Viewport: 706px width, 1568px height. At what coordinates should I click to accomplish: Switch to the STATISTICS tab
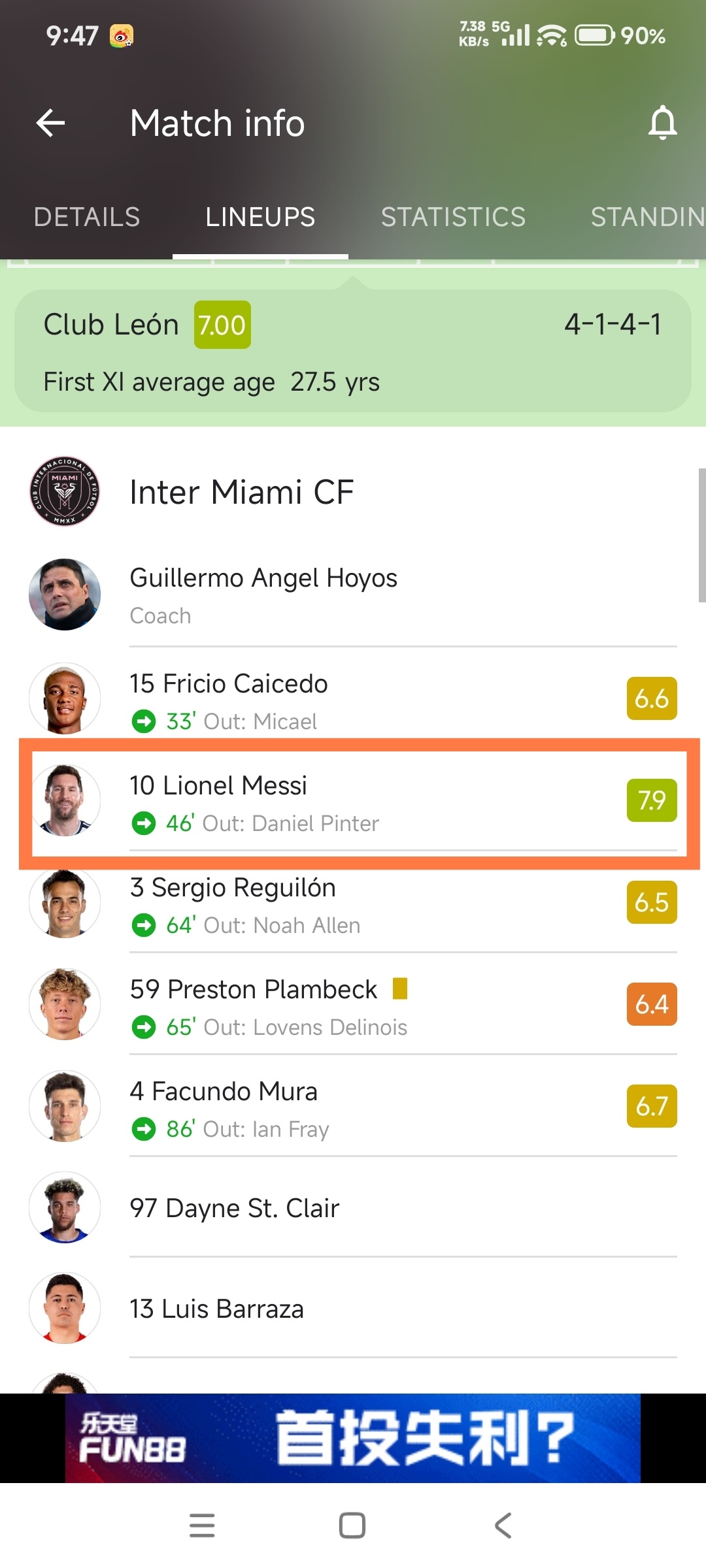click(453, 217)
